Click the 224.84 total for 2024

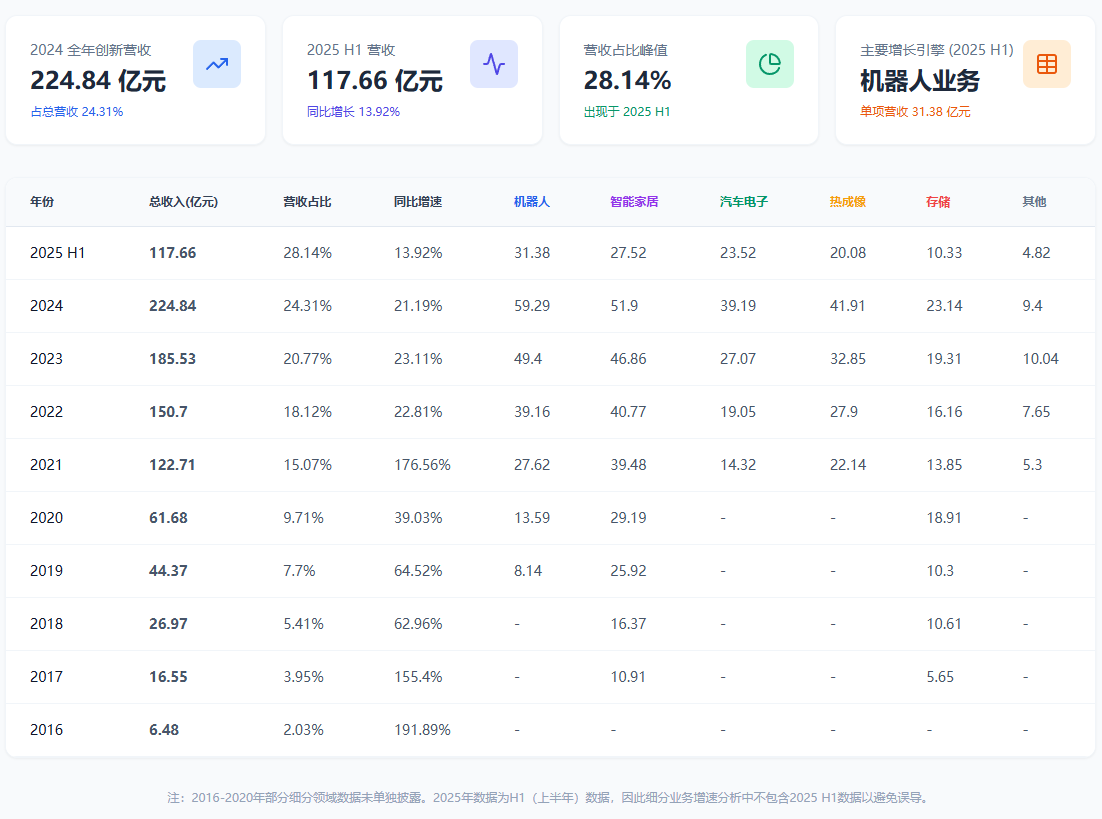pyautogui.click(x=172, y=306)
